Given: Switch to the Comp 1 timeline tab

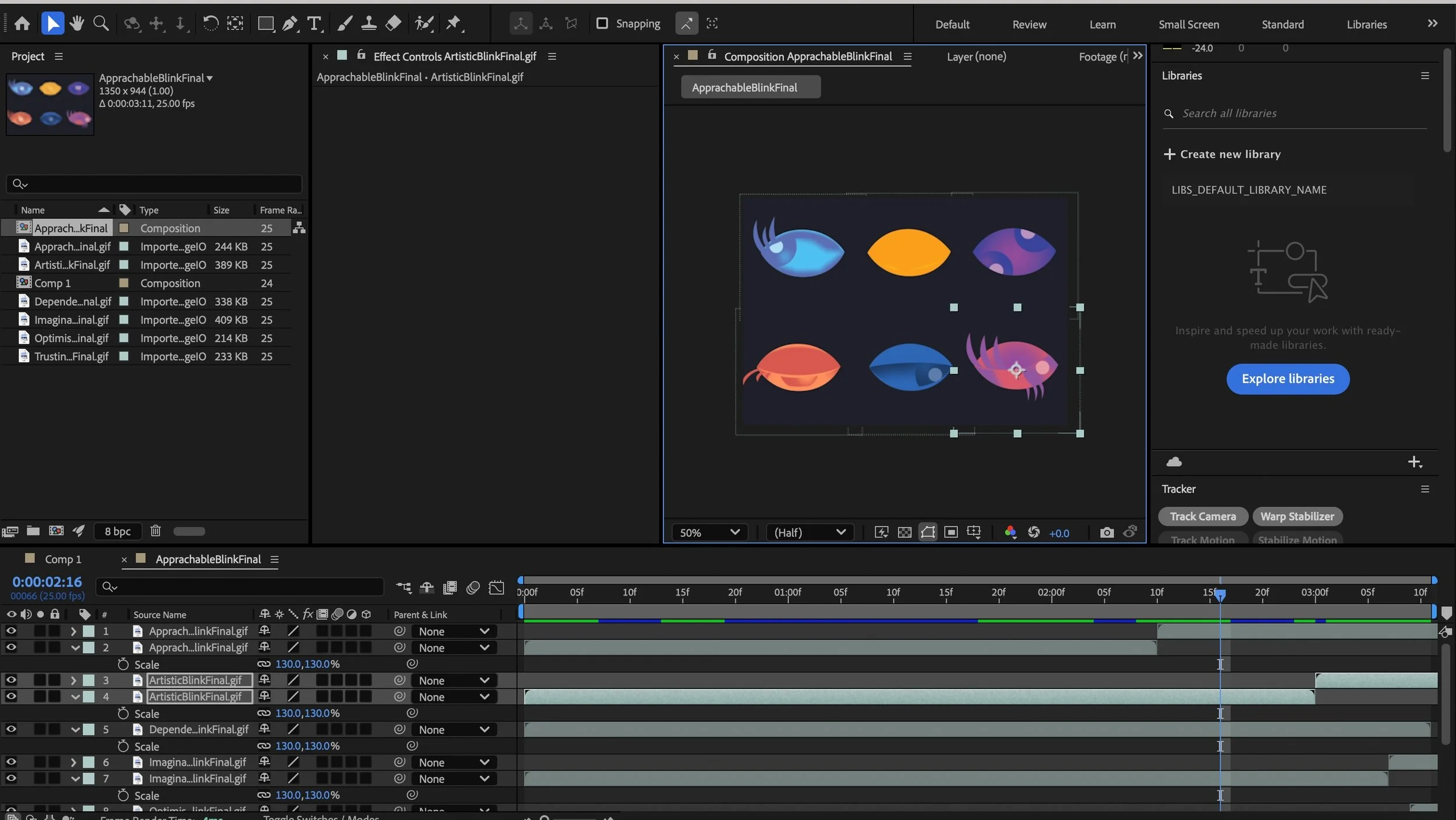Looking at the screenshot, I should click(62, 559).
